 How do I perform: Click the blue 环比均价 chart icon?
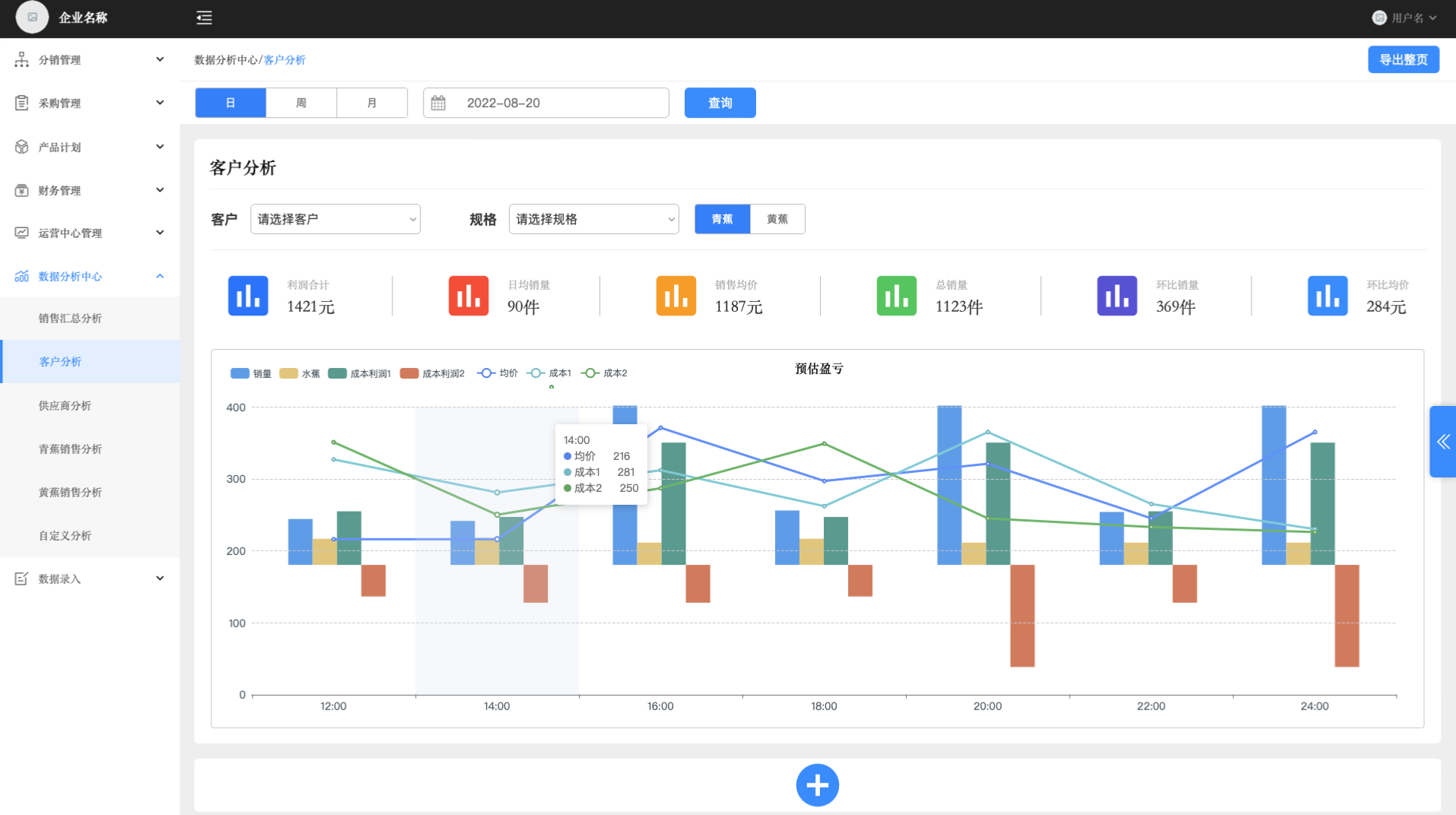[1328, 296]
